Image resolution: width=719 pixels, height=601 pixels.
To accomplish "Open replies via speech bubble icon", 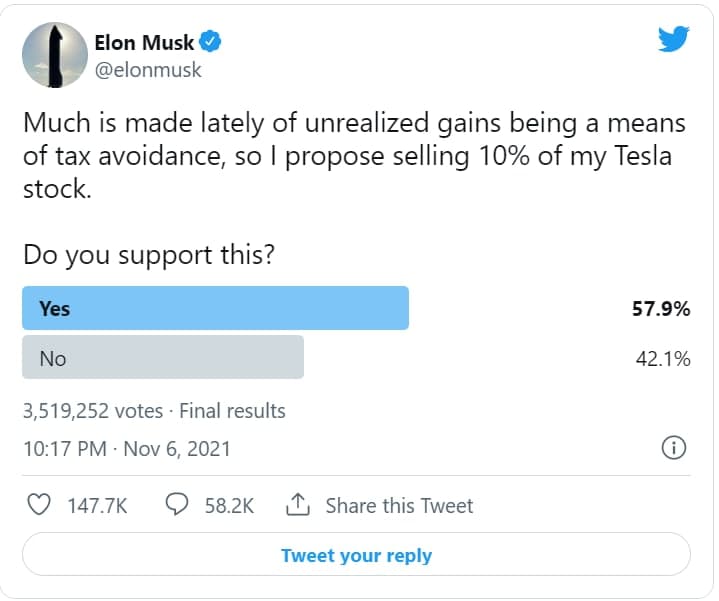I will click(x=177, y=505).
